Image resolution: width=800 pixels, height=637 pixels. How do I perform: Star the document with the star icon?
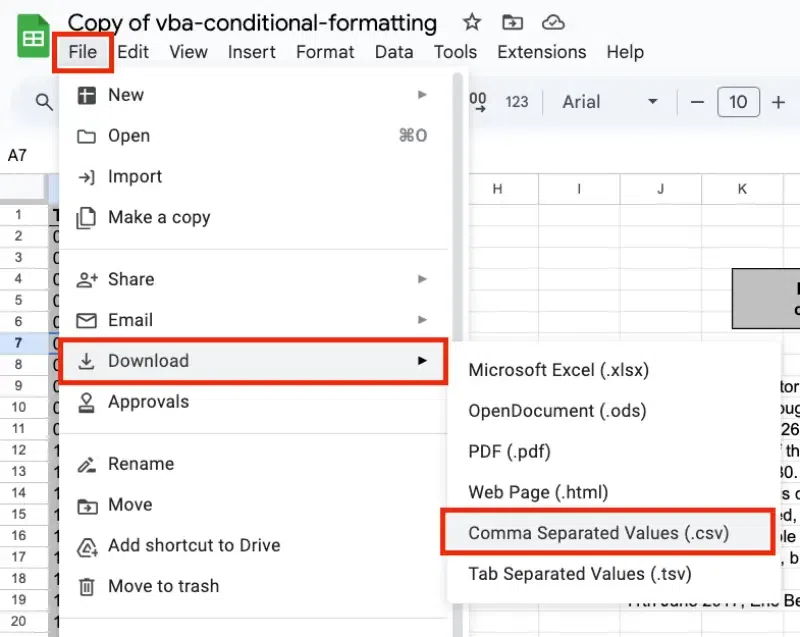[472, 22]
